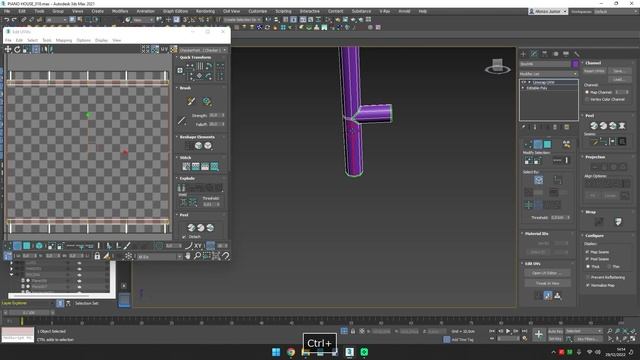Viewport: 640px width, 360px height.
Task: Click the lock selection icon in Edit UVWs
Action: tap(97, 256)
